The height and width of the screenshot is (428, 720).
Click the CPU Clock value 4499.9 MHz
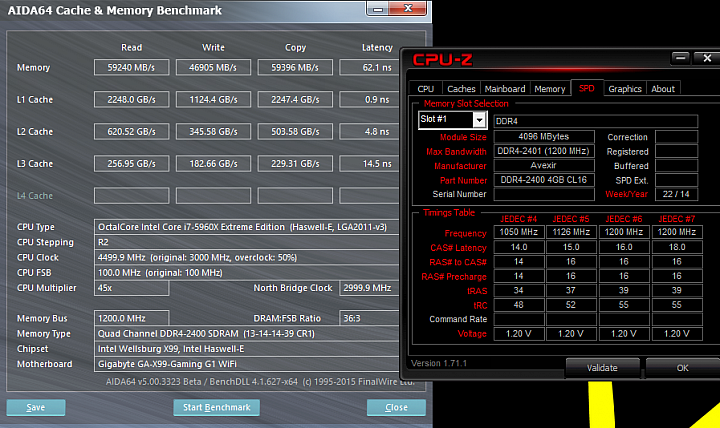click(x=247, y=257)
